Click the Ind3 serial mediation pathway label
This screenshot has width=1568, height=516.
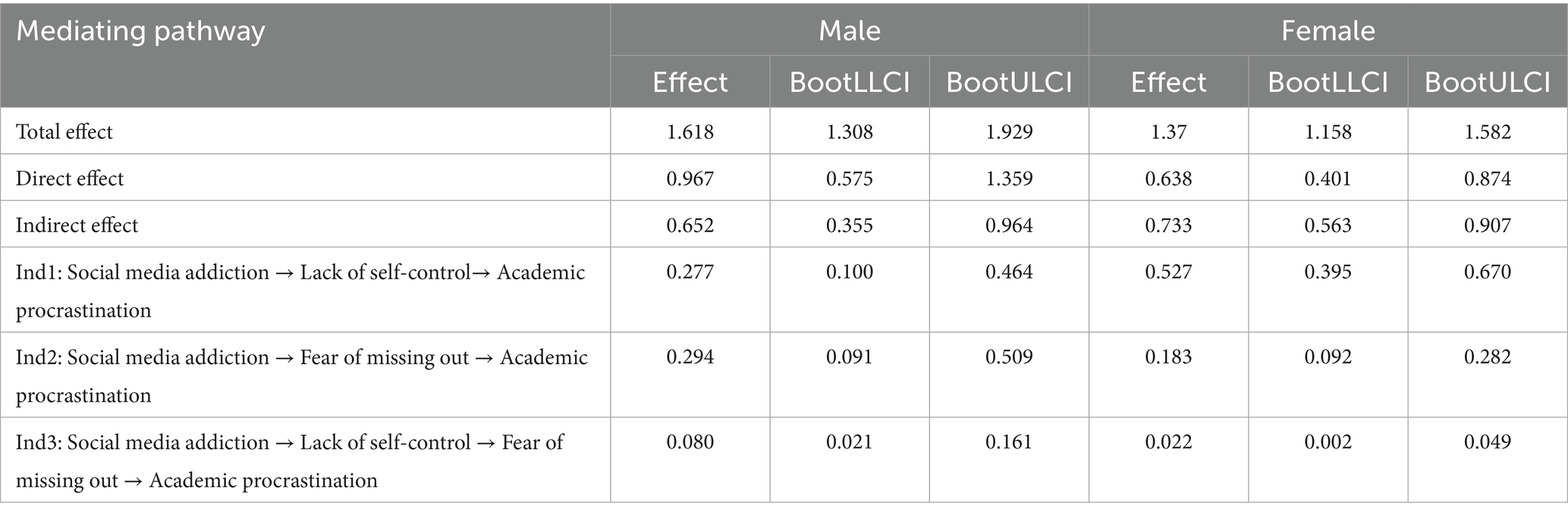(x=289, y=461)
